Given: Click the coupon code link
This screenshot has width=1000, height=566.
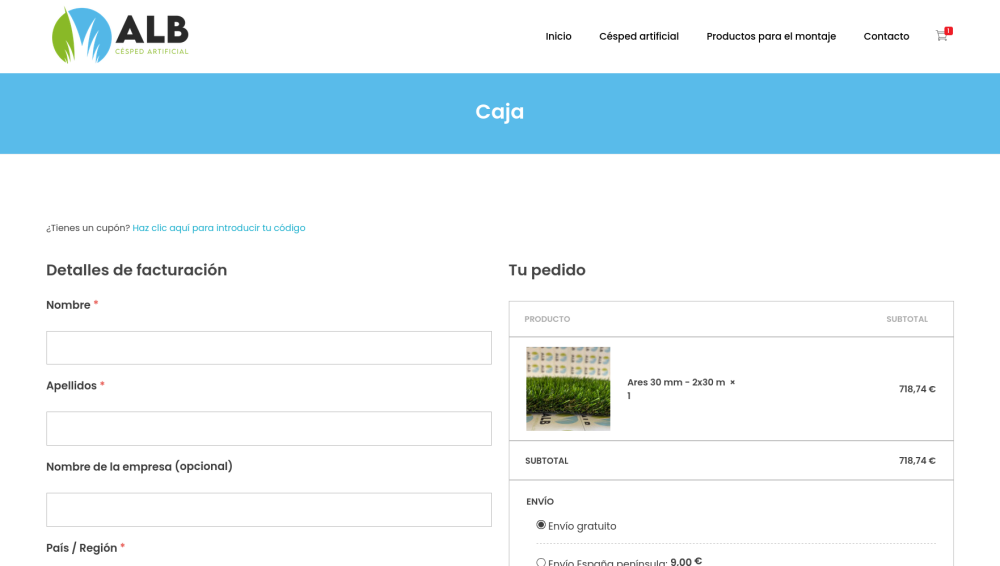Looking at the screenshot, I should [x=219, y=228].
